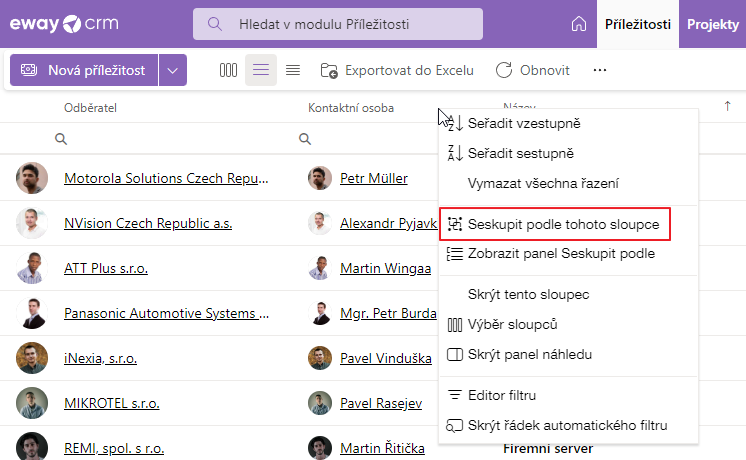Click the search magnifier icon

tap(215, 24)
